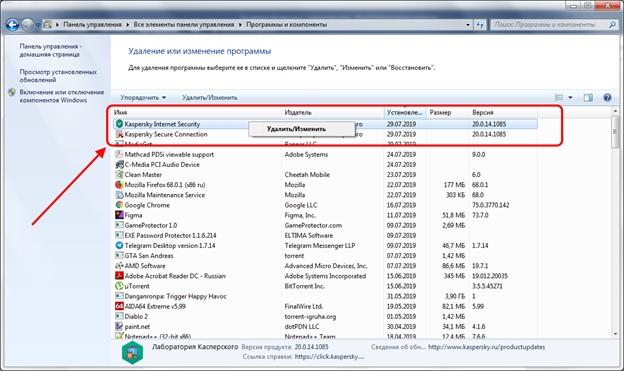Sort by the Установлено column header

(x=405, y=113)
